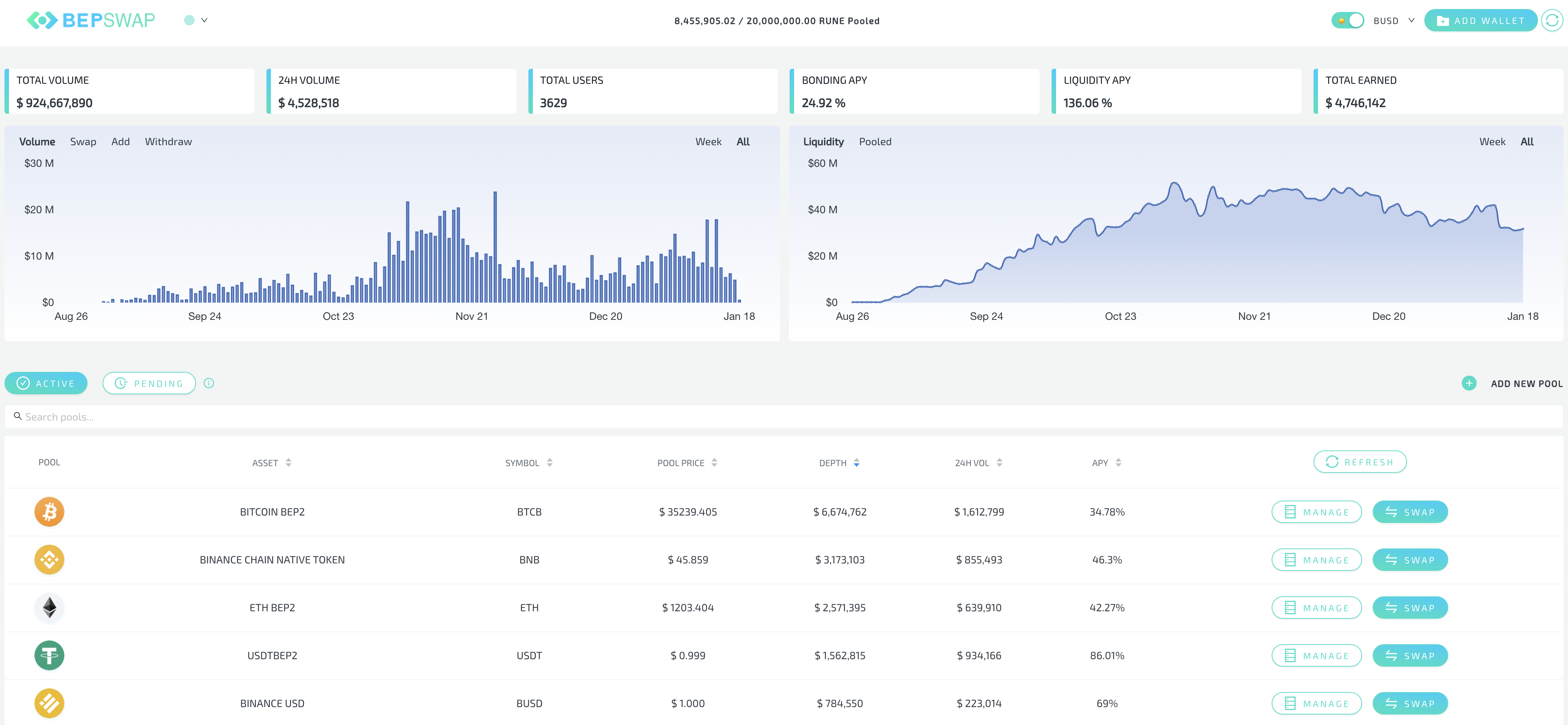Switch liquidity chart to All
1568x725 pixels.
(1526, 141)
